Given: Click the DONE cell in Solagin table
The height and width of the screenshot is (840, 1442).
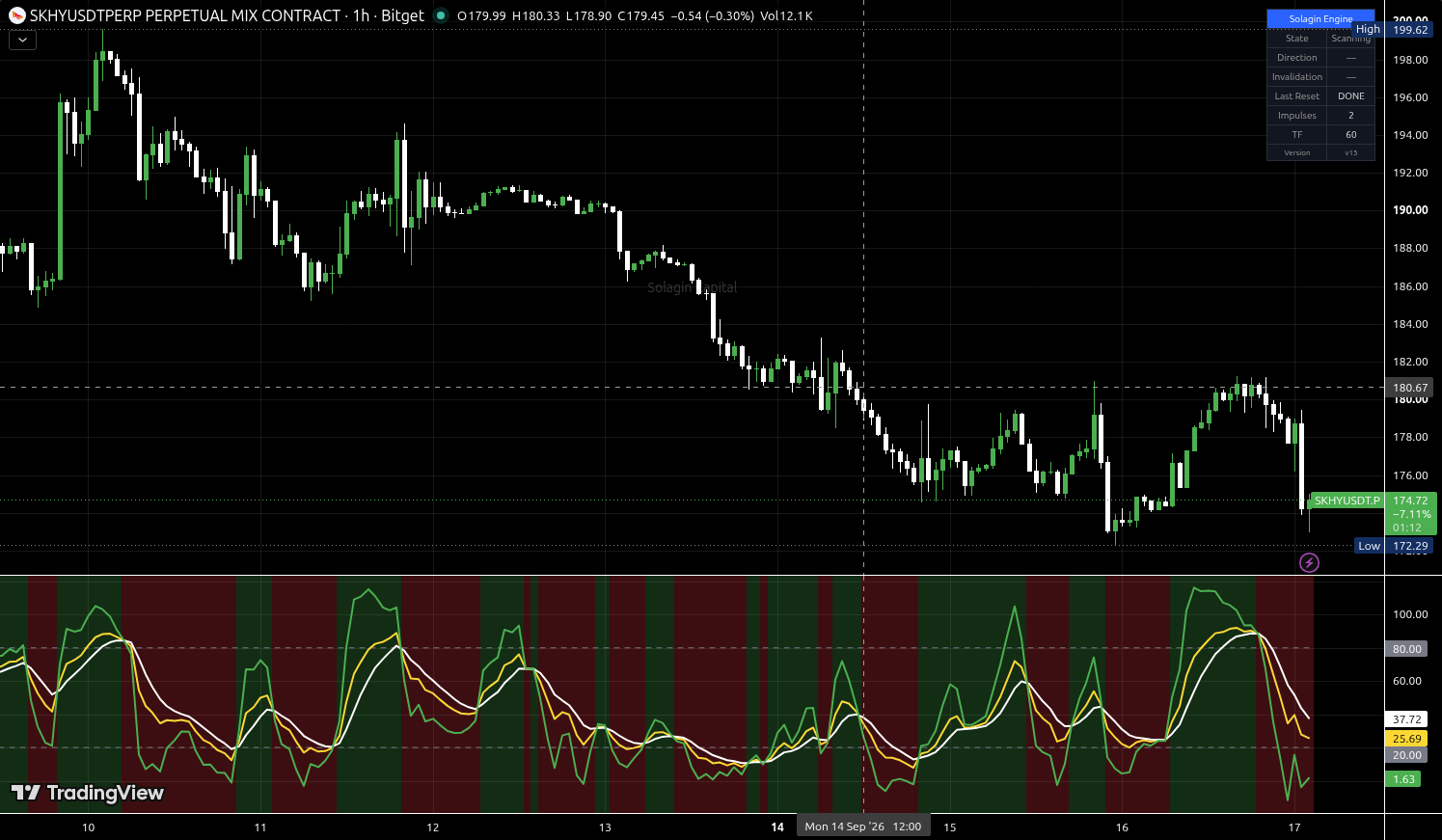Looking at the screenshot, I should point(1350,96).
